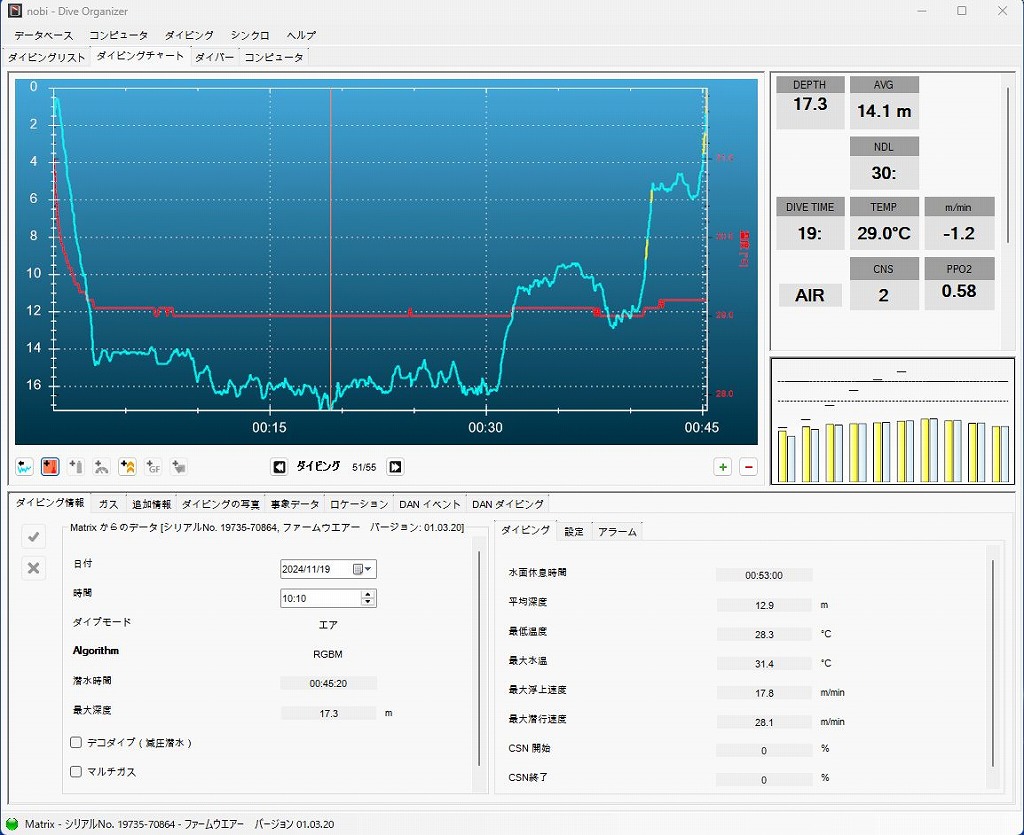Click the 最大浮上速度 value 17.8
The height and width of the screenshot is (835, 1024).
click(x=764, y=693)
